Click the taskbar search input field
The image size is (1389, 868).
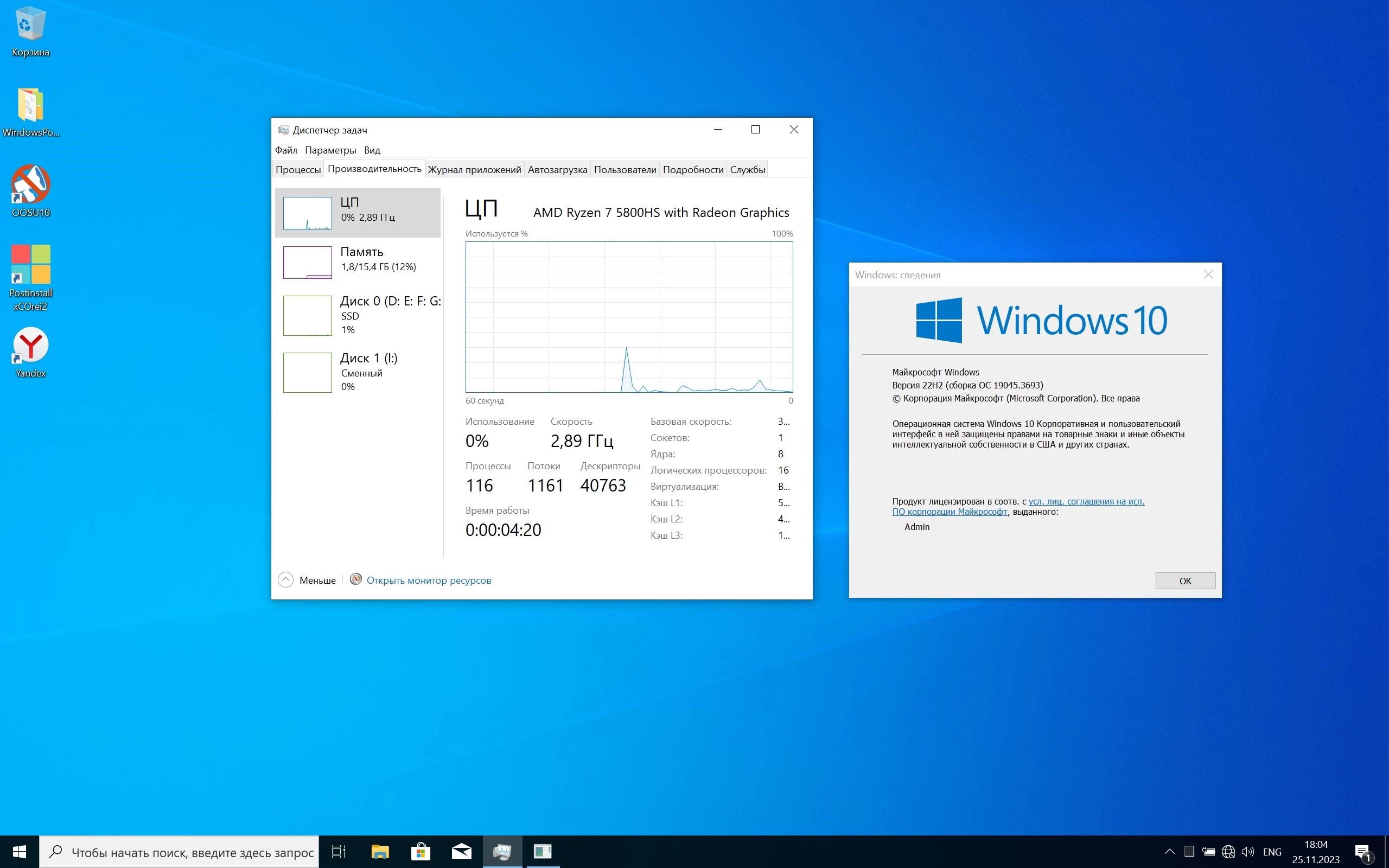192,852
